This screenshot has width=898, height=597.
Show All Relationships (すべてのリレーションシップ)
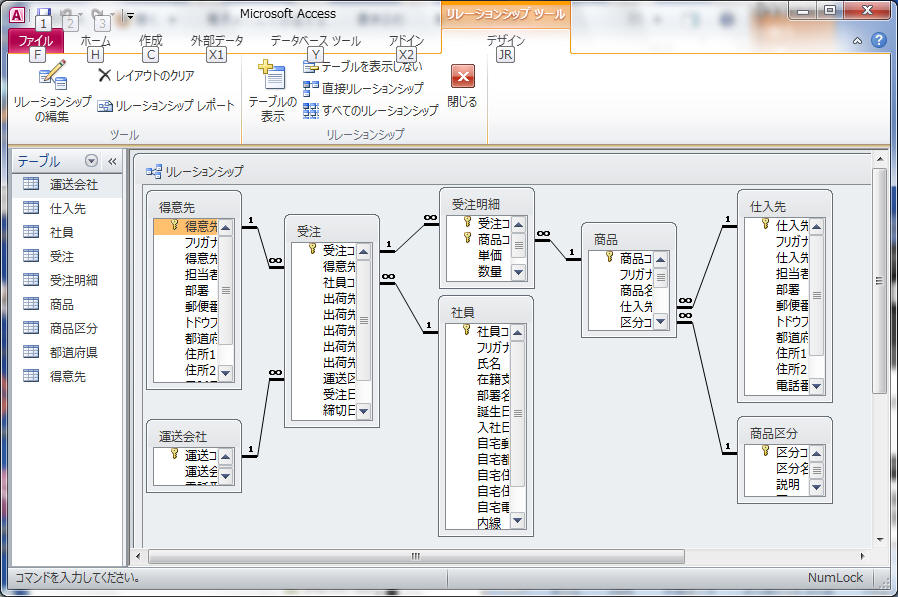click(x=371, y=110)
